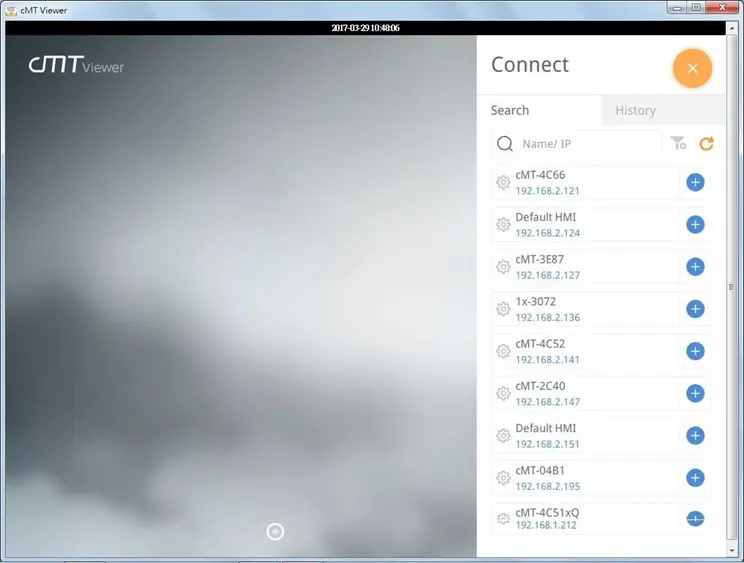Open settings gear for 1x-3072
744x563 pixels.
click(503, 309)
